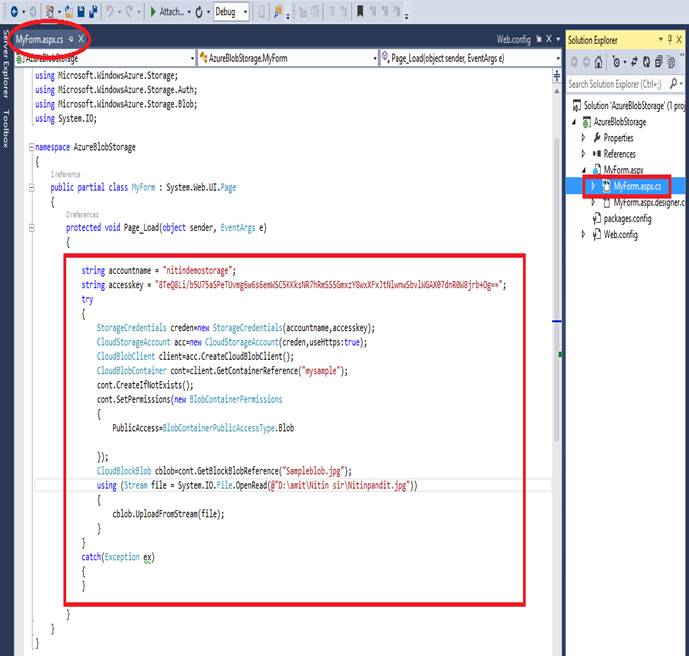This screenshot has width=689, height=656.
Task: Toggle Sync with Active Document icon
Action: 634,62
